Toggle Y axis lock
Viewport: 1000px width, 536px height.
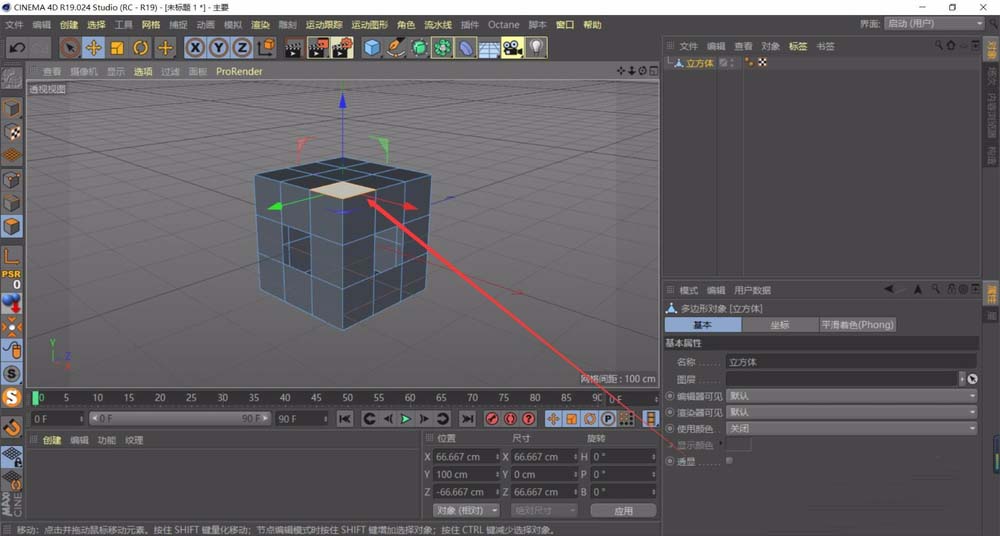219,48
